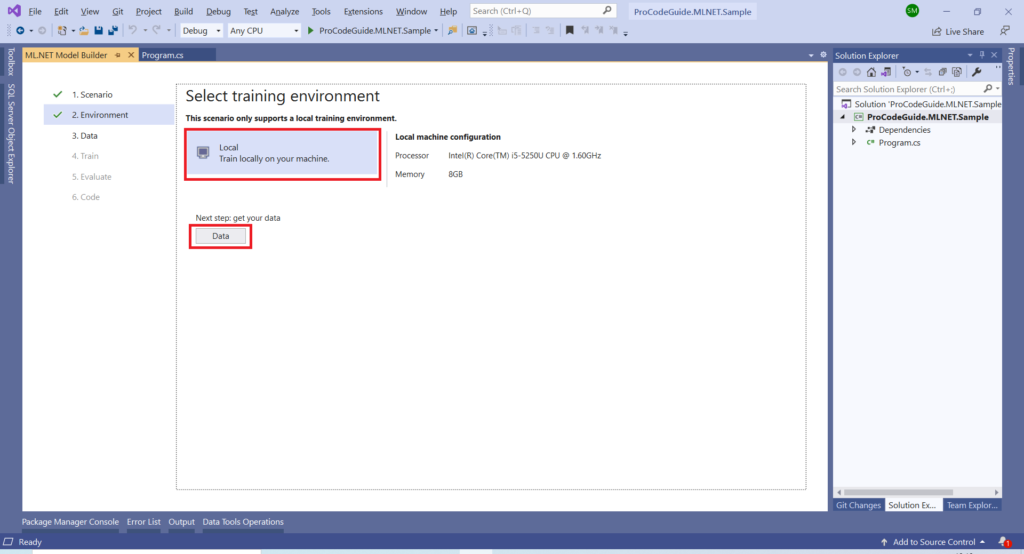The image size is (1024, 554).
Task: Open the Build menu
Action: tap(184, 11)
